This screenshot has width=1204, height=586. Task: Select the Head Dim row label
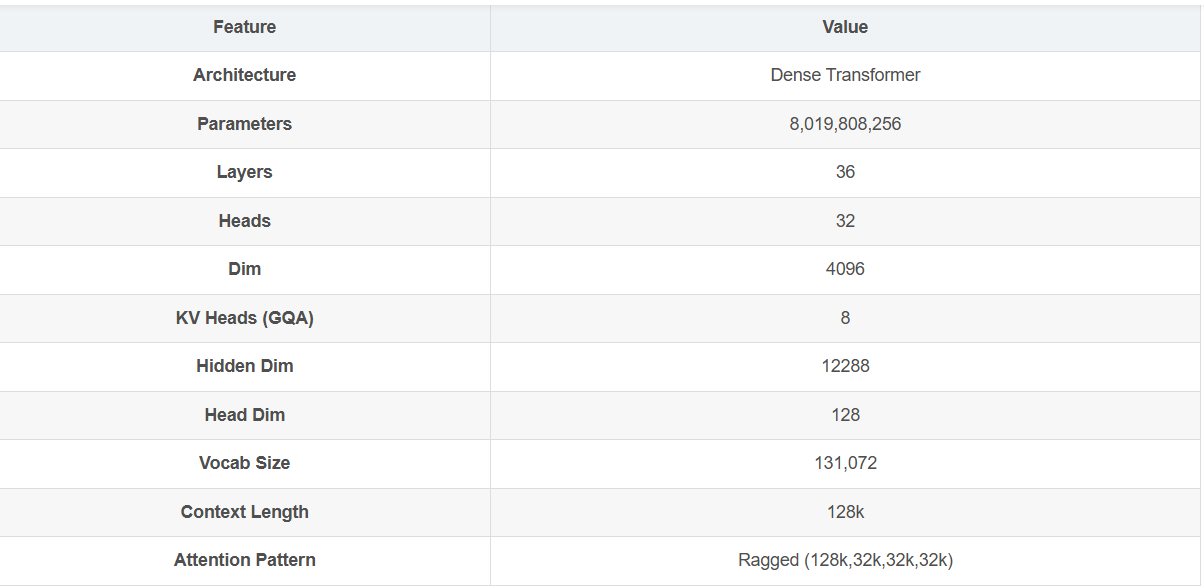(244, 415)
